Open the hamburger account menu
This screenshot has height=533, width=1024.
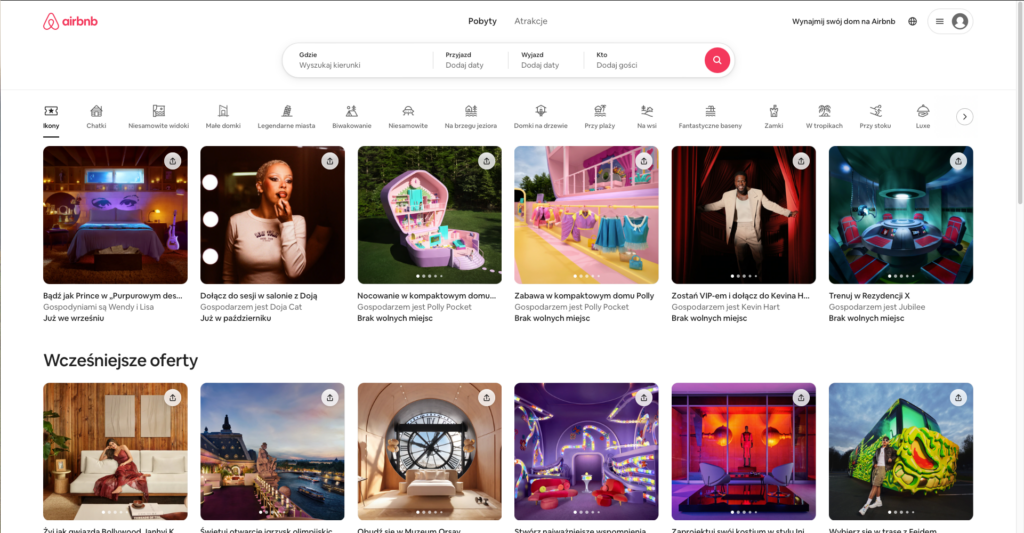(939, 22)
